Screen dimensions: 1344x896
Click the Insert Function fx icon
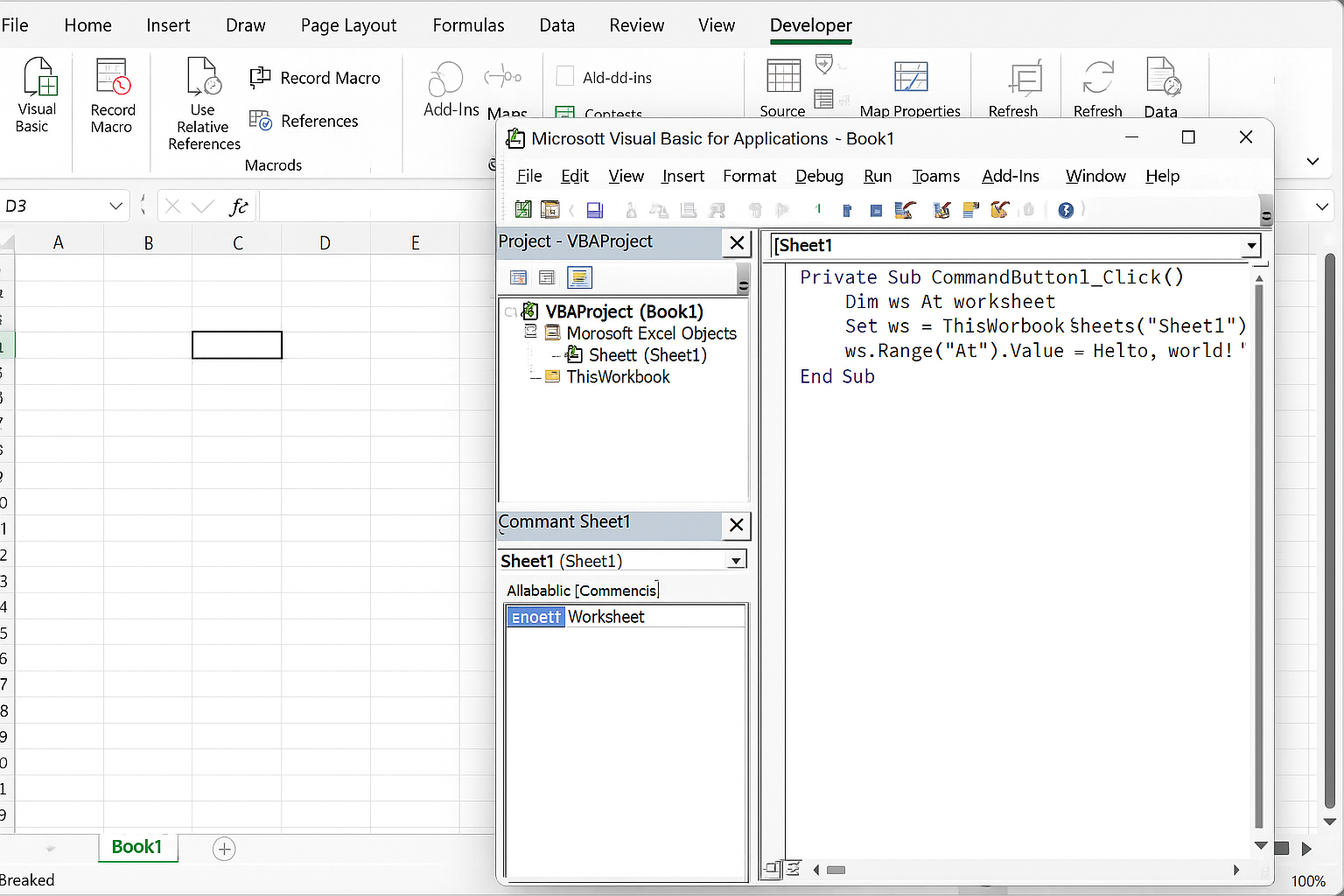click(x=238, y=206)
